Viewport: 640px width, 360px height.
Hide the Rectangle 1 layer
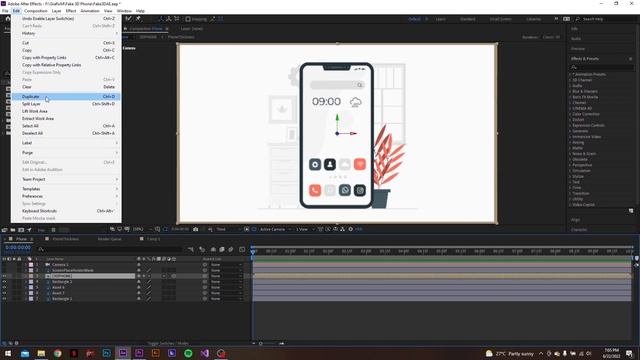pyautogui.click(x=4, y=299)
